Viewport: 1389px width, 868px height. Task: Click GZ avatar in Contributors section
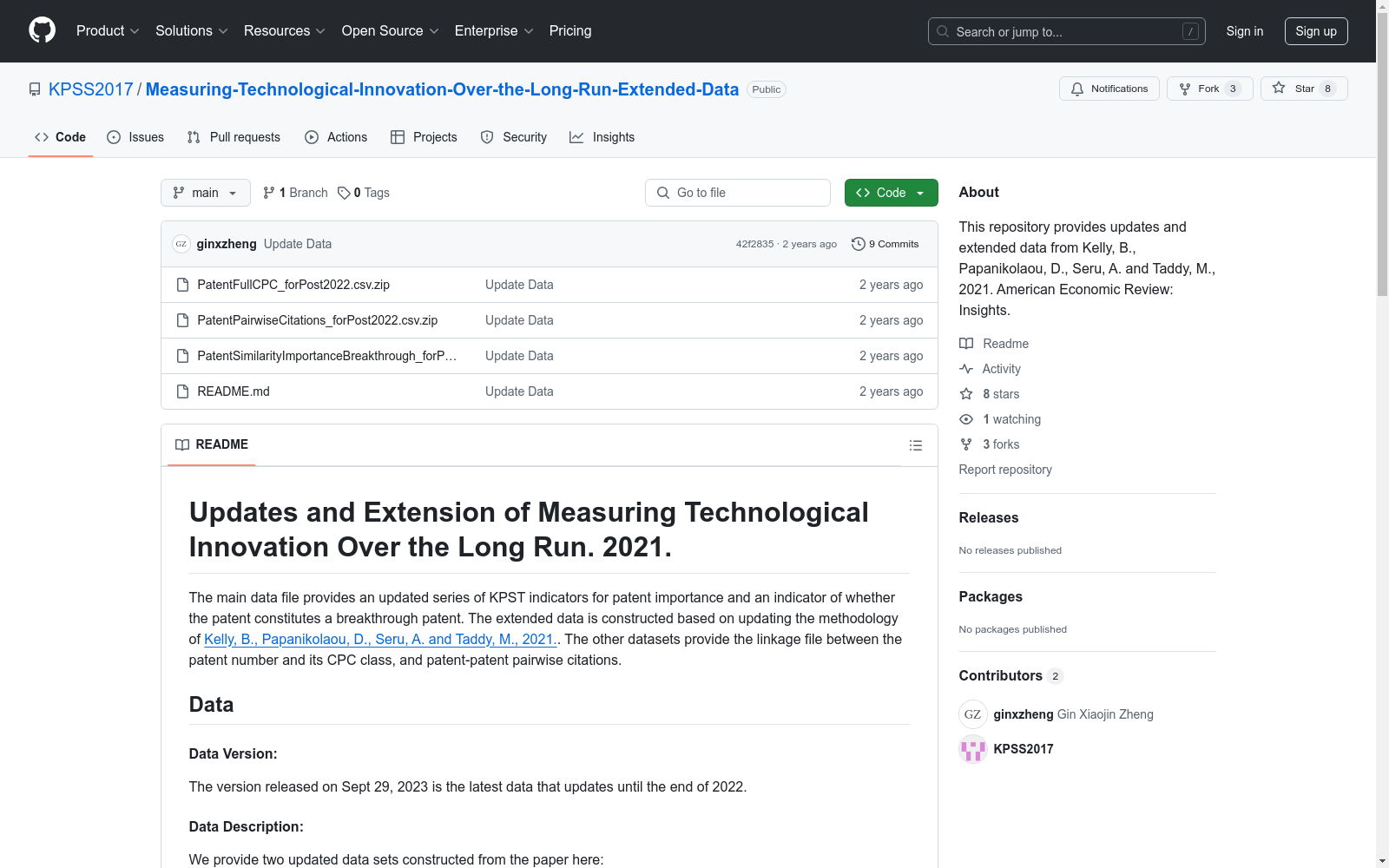973,714
